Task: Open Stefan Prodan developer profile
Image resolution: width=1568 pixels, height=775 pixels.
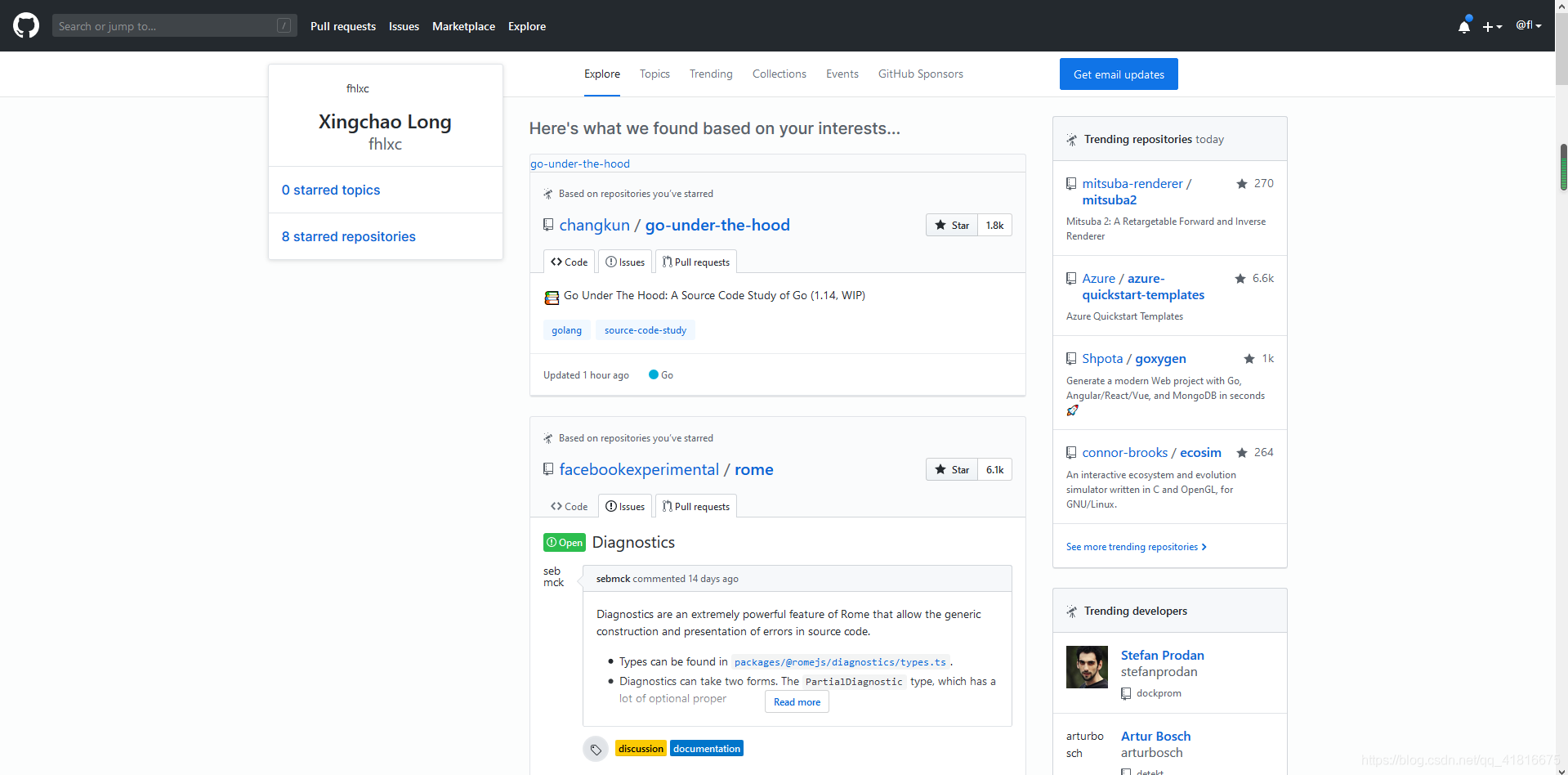Action: (x=1162, y=655)
